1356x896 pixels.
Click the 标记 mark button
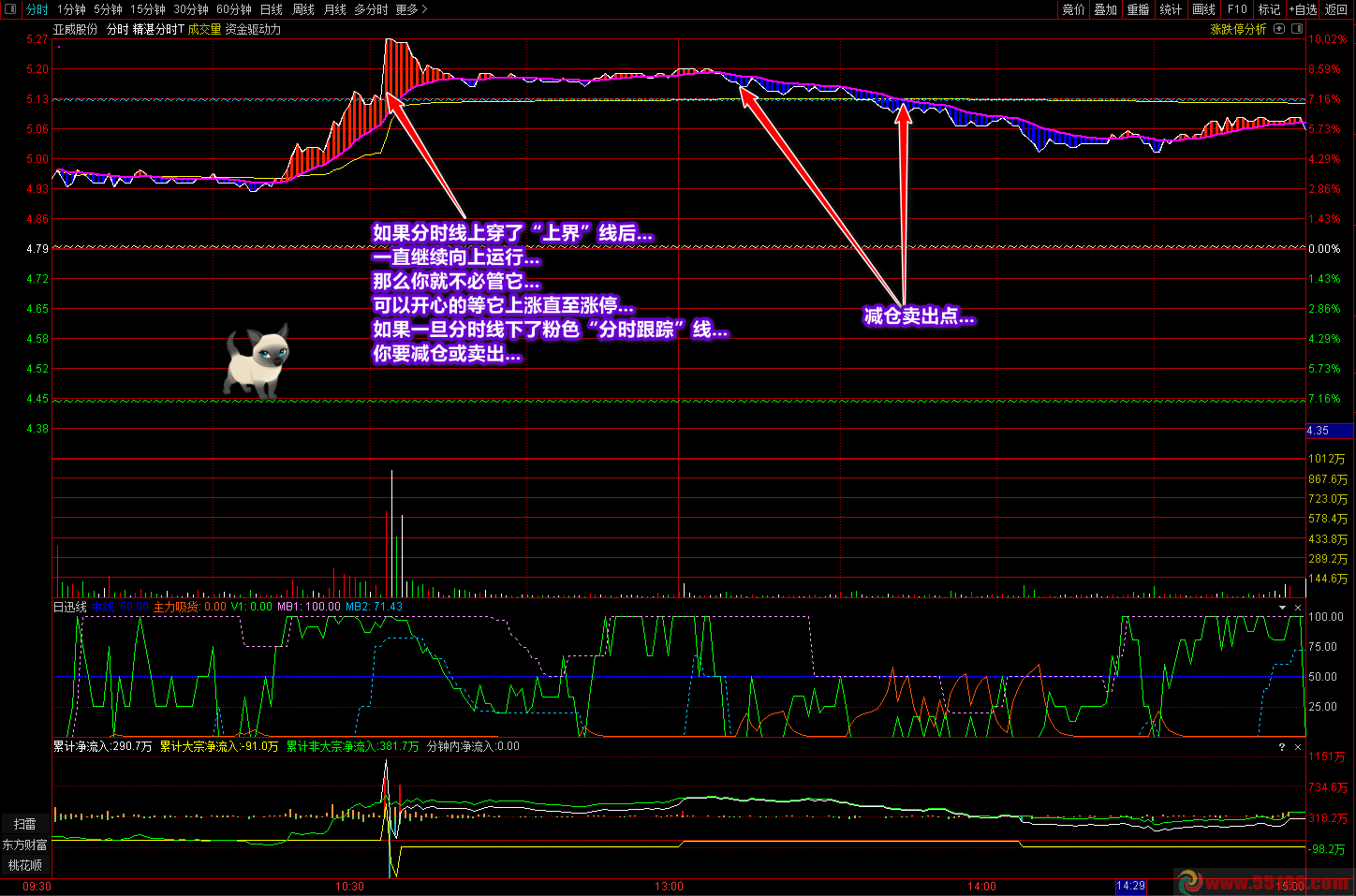[x=1269, y=9]
